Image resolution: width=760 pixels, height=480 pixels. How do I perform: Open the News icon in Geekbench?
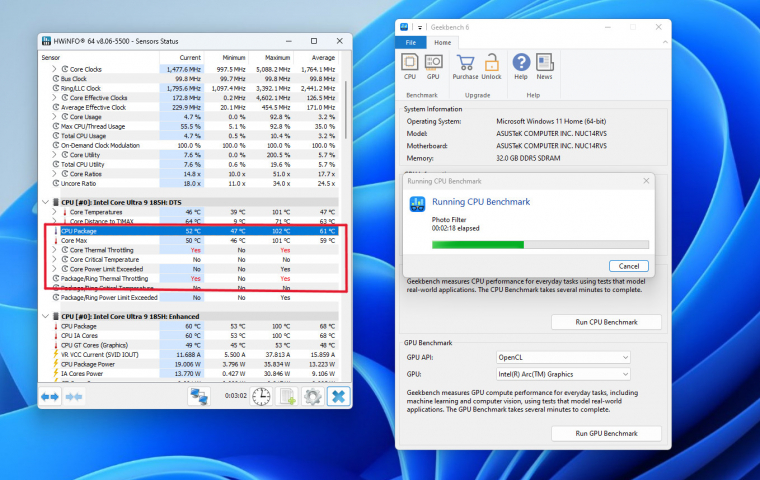click(x=544, y=63)
